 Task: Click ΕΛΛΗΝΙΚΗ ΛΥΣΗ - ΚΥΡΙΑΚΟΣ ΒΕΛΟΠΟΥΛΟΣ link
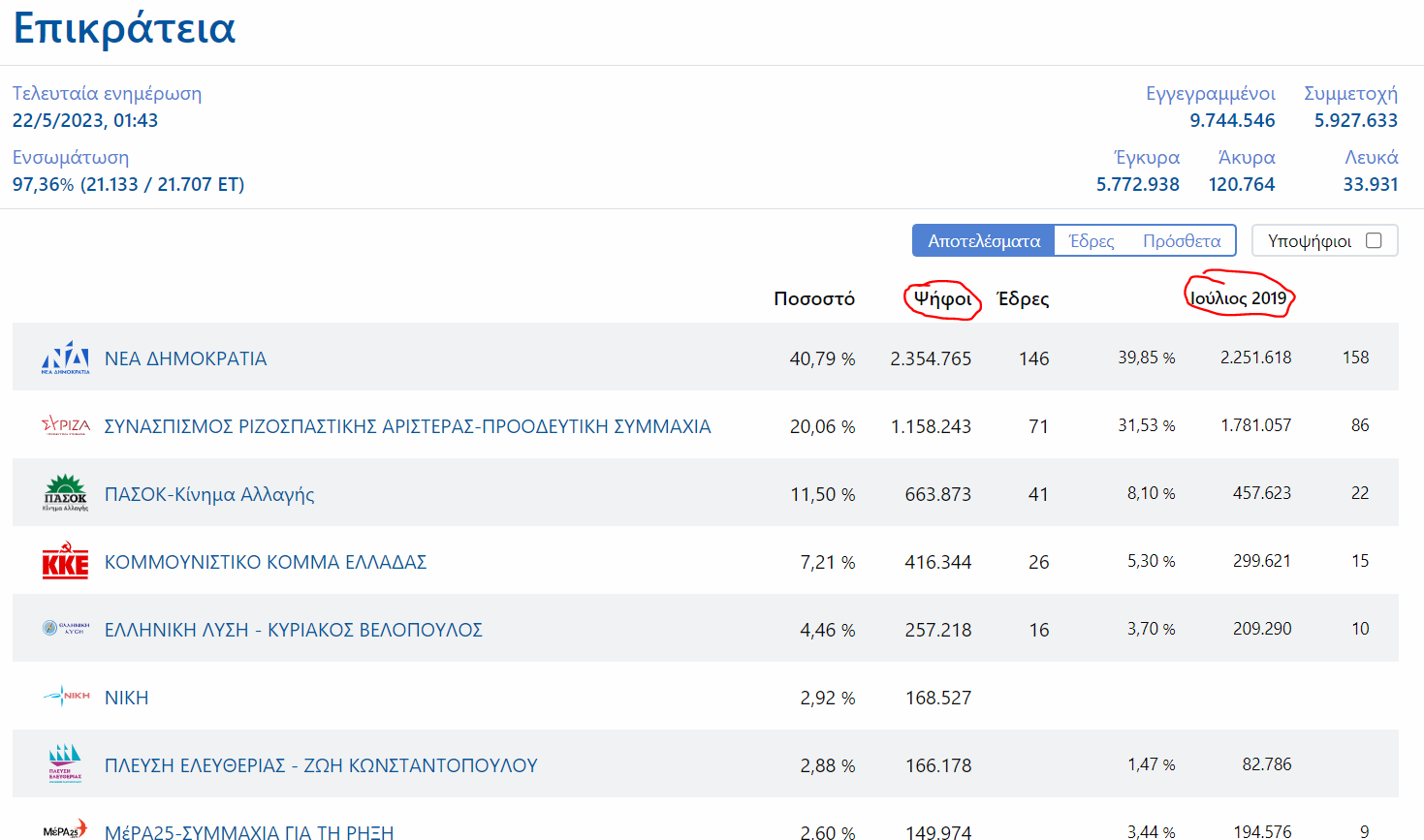[x=293, y=630]
